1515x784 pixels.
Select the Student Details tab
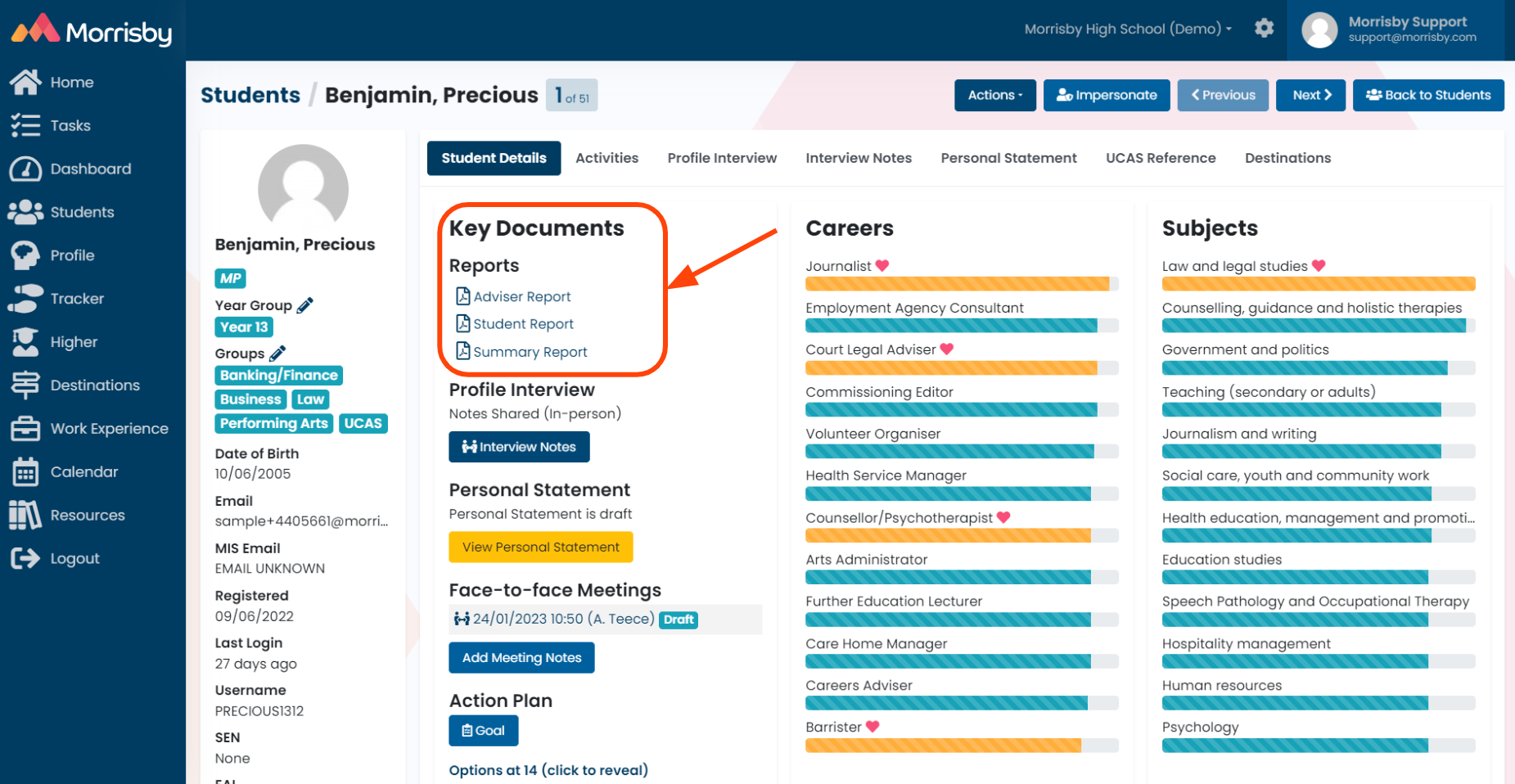[494, 158]
